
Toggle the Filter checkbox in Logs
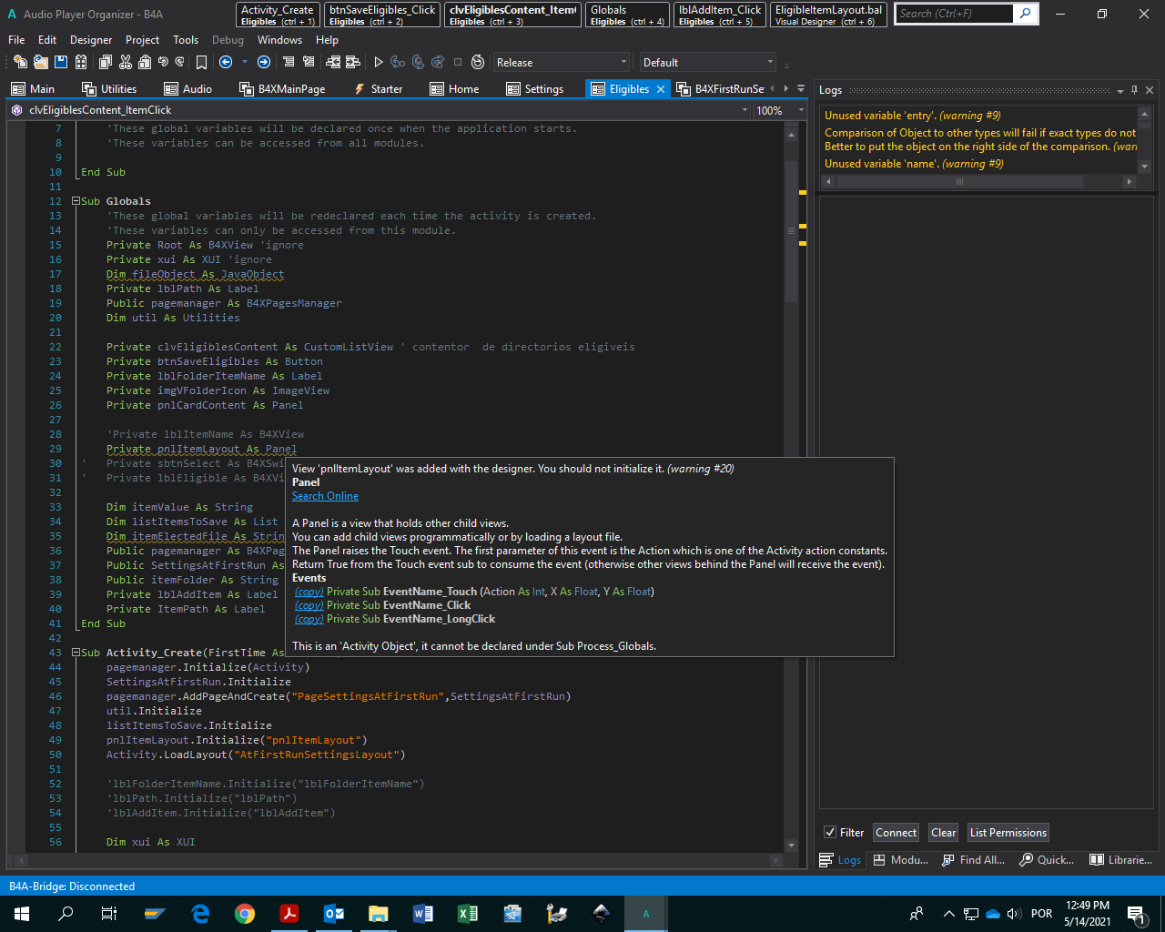[830, 832]
